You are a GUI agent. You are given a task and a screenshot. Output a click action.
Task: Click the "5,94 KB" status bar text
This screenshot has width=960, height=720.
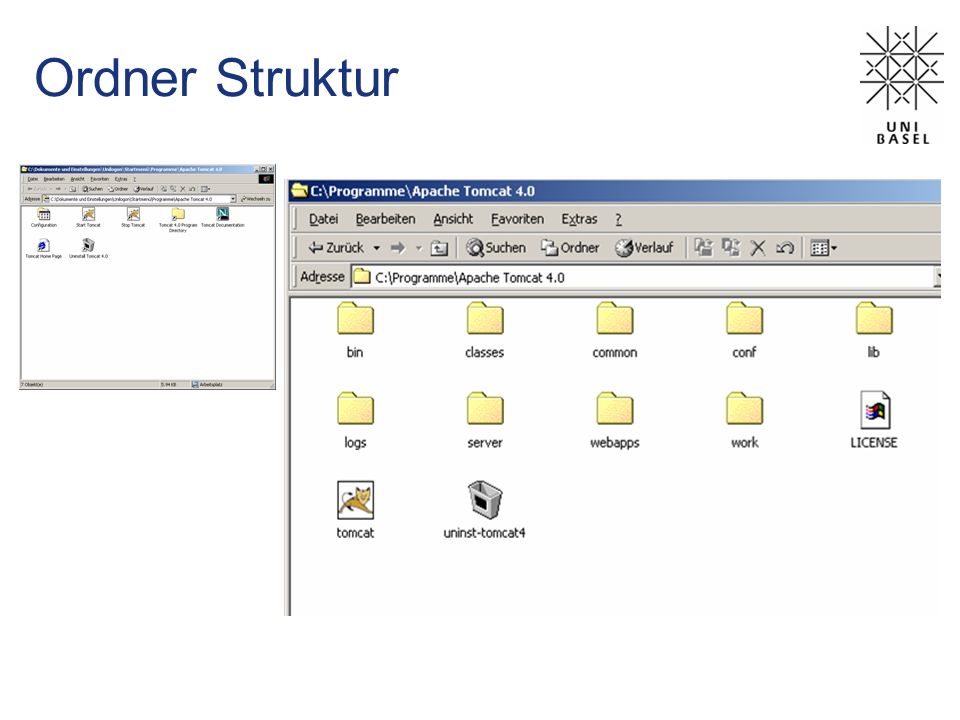[168, 384]
